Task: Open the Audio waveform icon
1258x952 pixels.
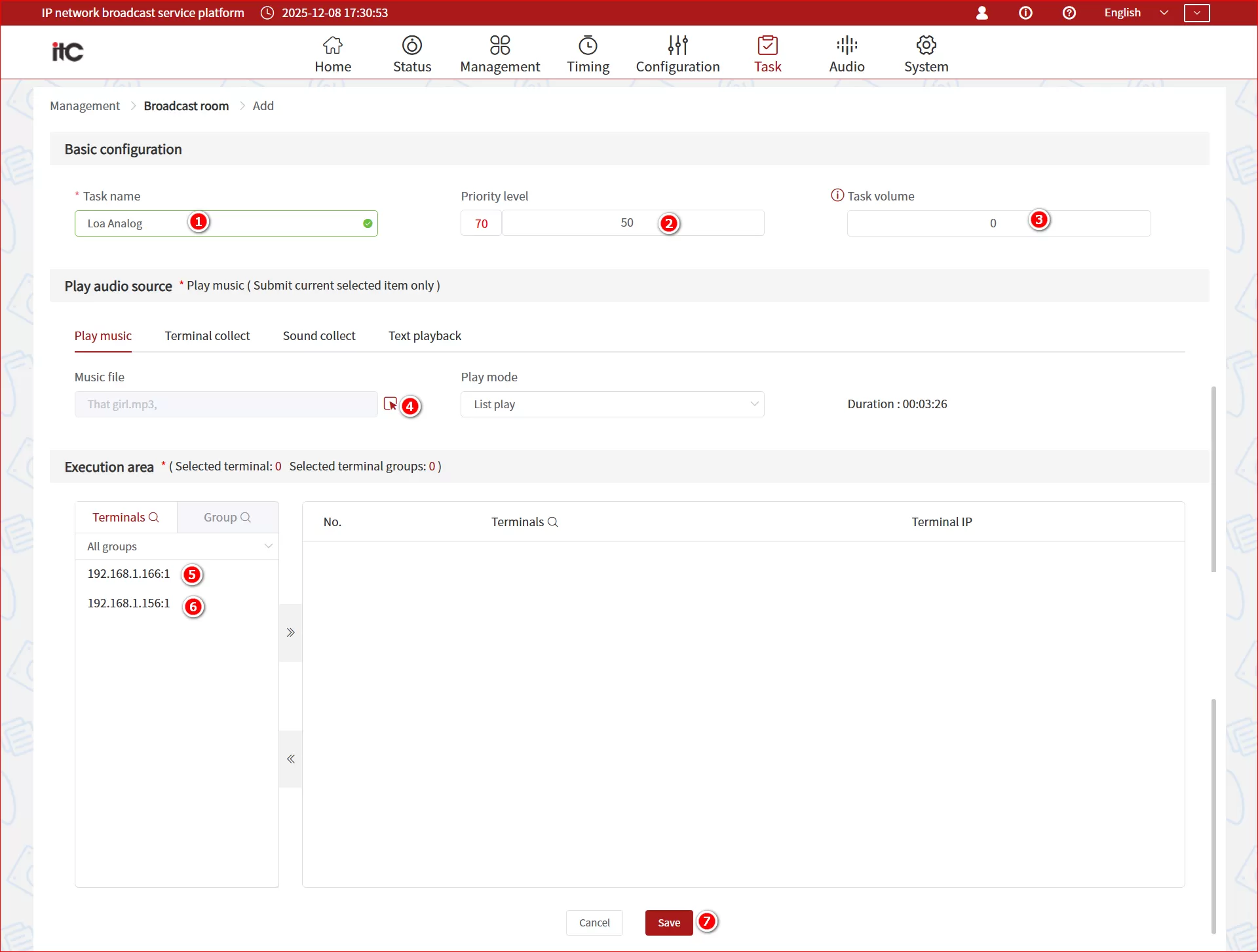Action: point(847,45)
